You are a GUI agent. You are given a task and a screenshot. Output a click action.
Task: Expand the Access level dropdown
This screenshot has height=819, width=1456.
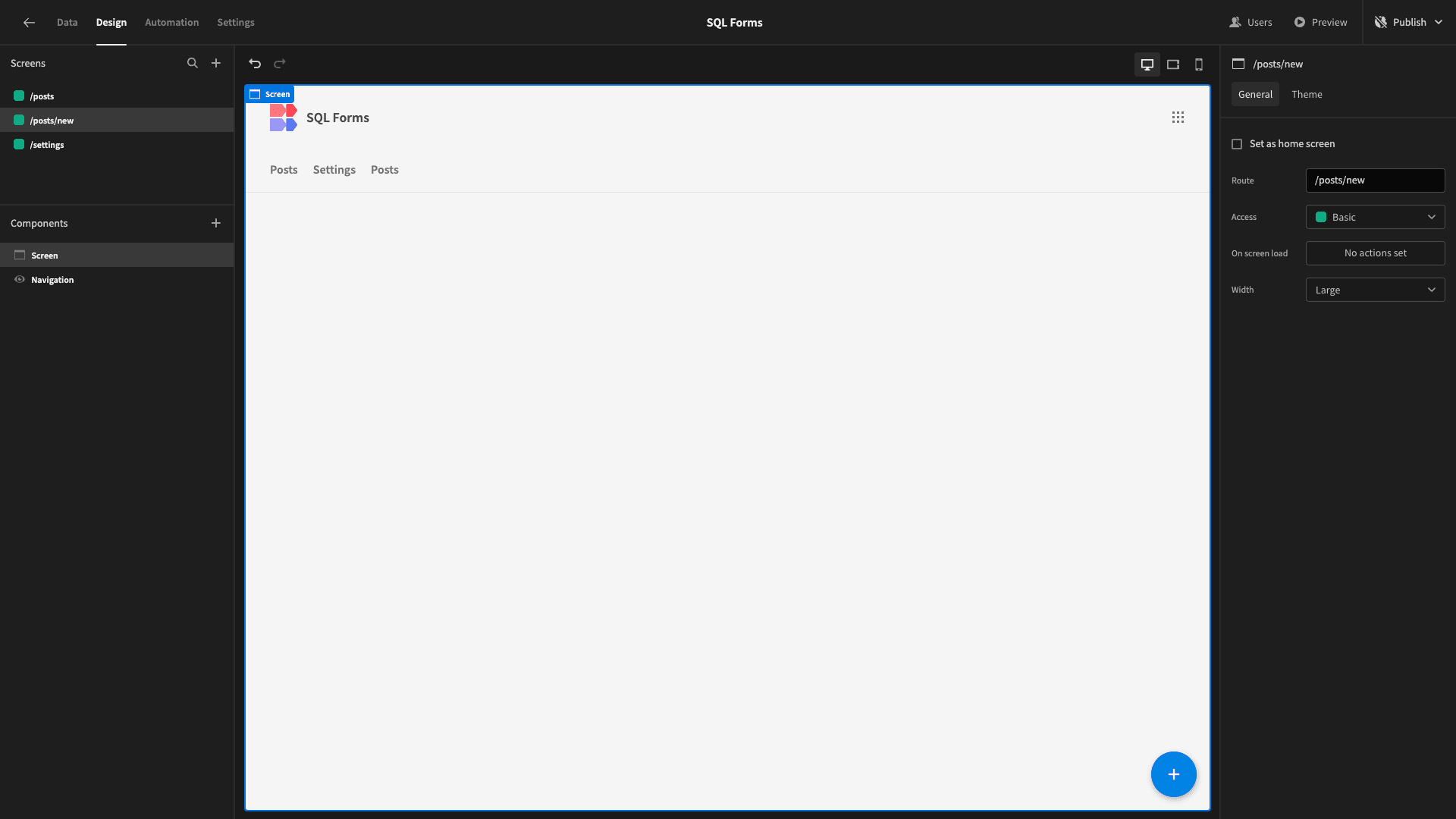pyautogui.click(x=1375, y=216)
